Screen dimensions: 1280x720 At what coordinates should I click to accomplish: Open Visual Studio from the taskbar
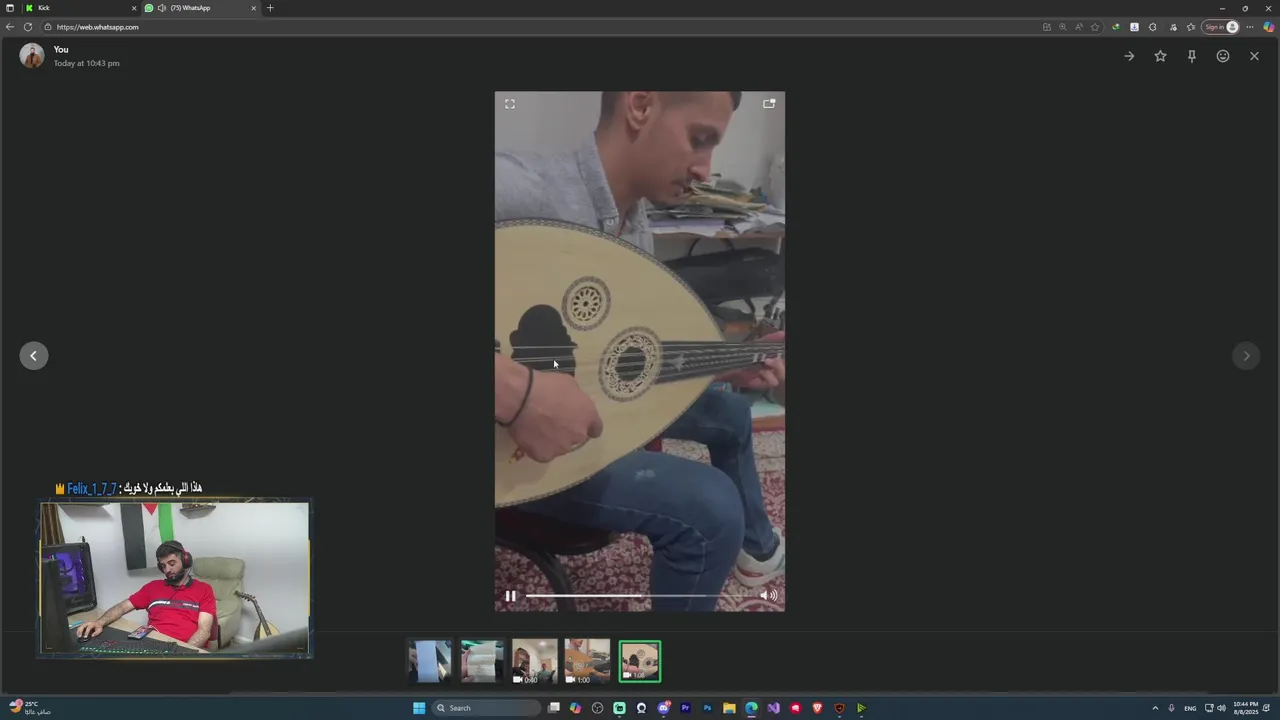[773, 708]
